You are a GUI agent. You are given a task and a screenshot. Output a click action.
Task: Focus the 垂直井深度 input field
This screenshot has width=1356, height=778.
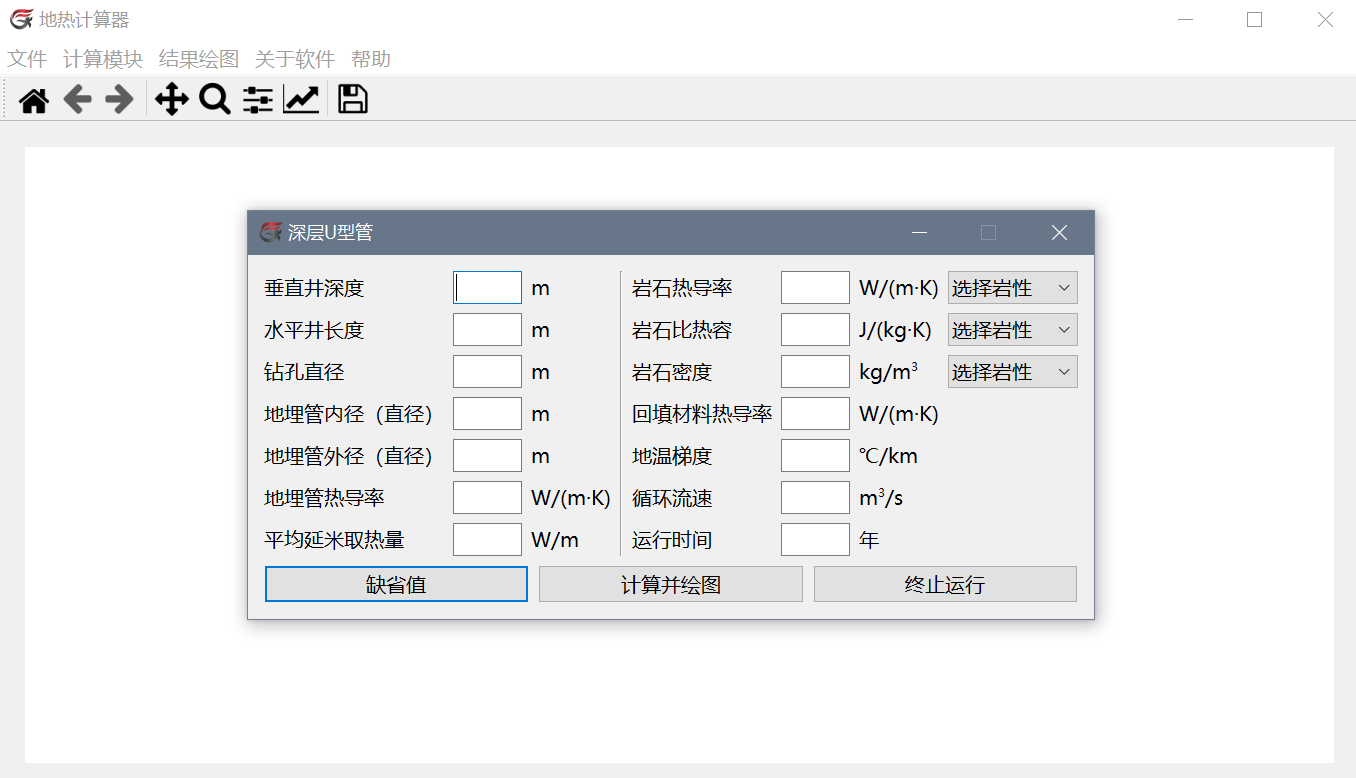point(487,288)
